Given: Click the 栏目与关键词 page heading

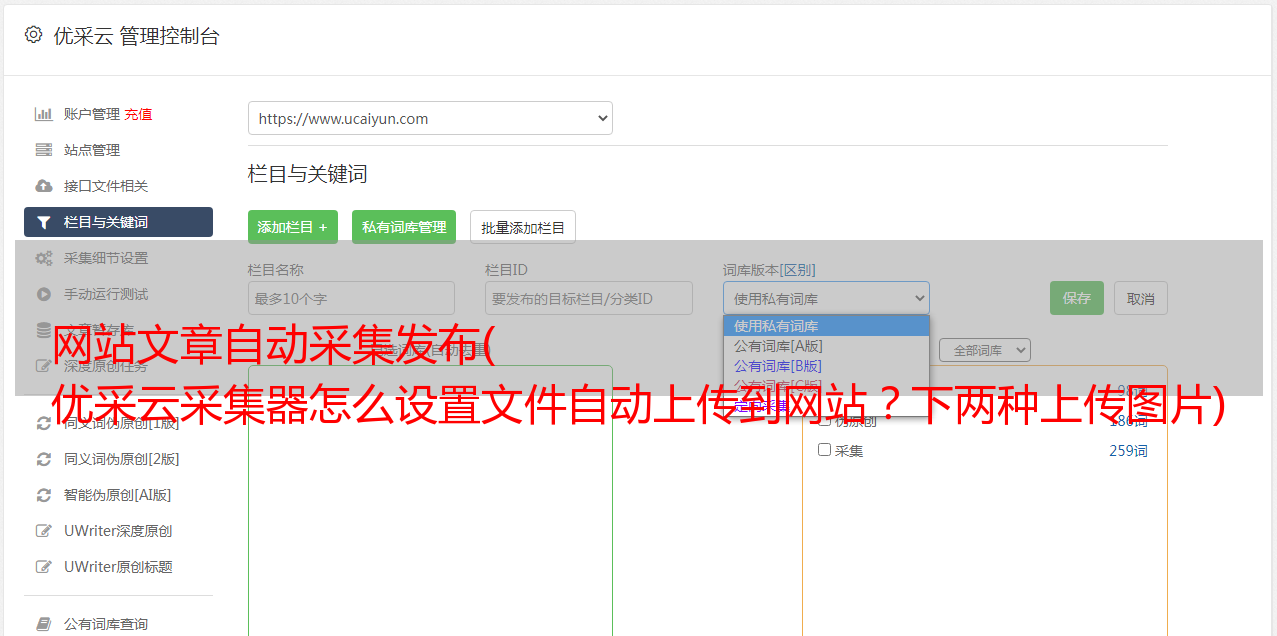Looking at the screenshot, I should point(308,174).
